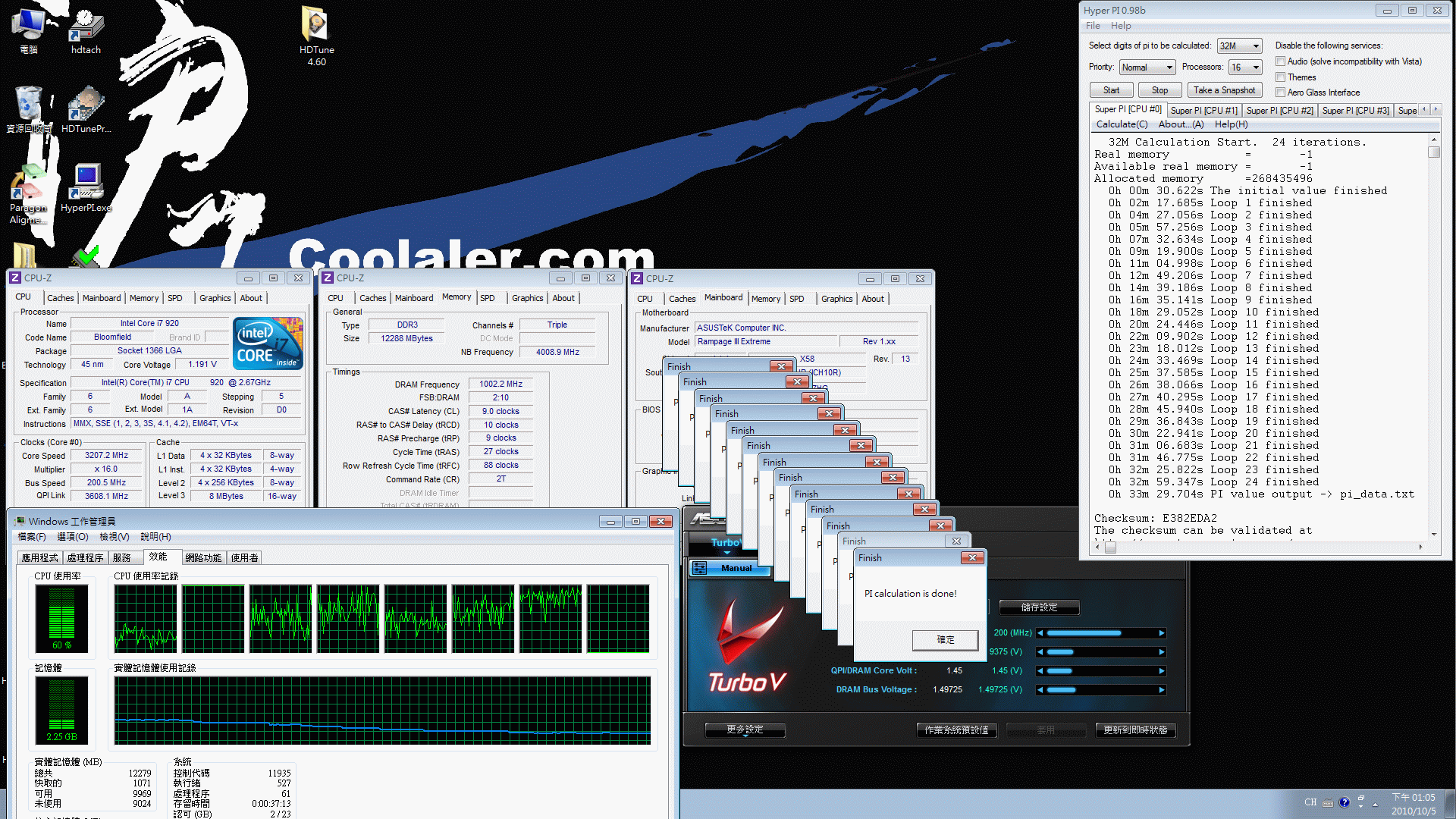Toggle Aero Glass Interface checkbox

[x=1280, y=93]
